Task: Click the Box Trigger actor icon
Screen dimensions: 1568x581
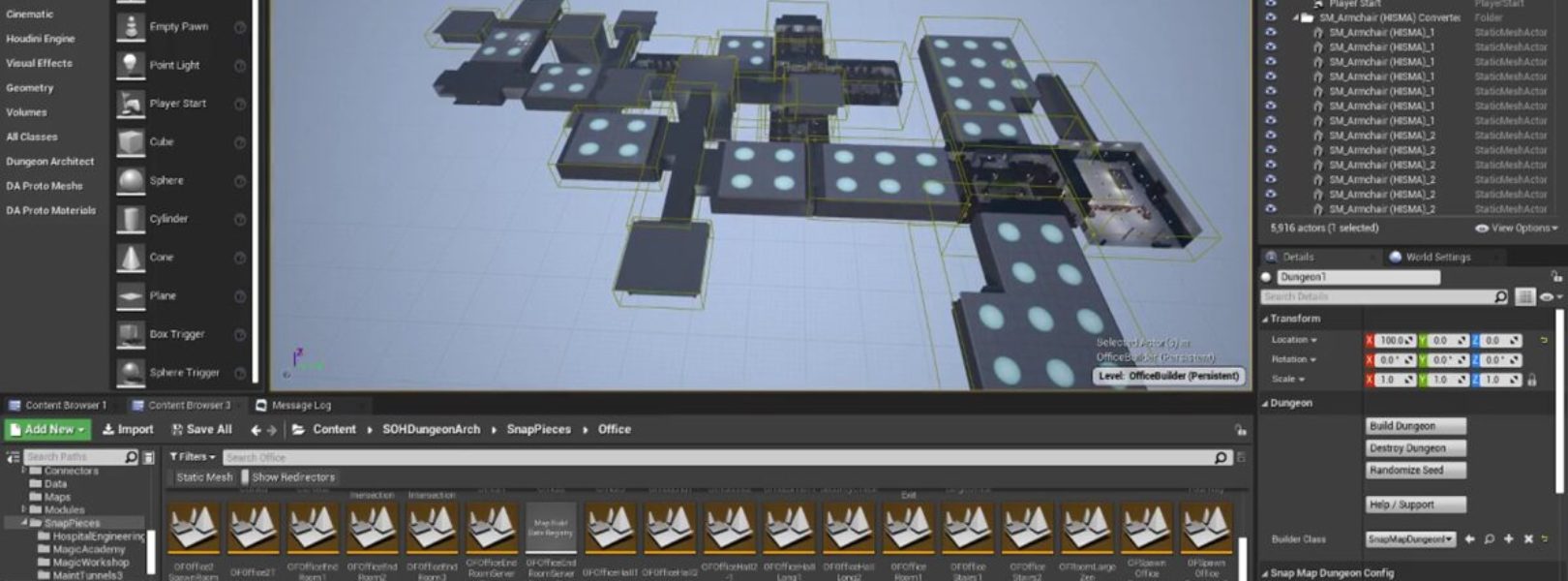Action: (x=130, y=334)
